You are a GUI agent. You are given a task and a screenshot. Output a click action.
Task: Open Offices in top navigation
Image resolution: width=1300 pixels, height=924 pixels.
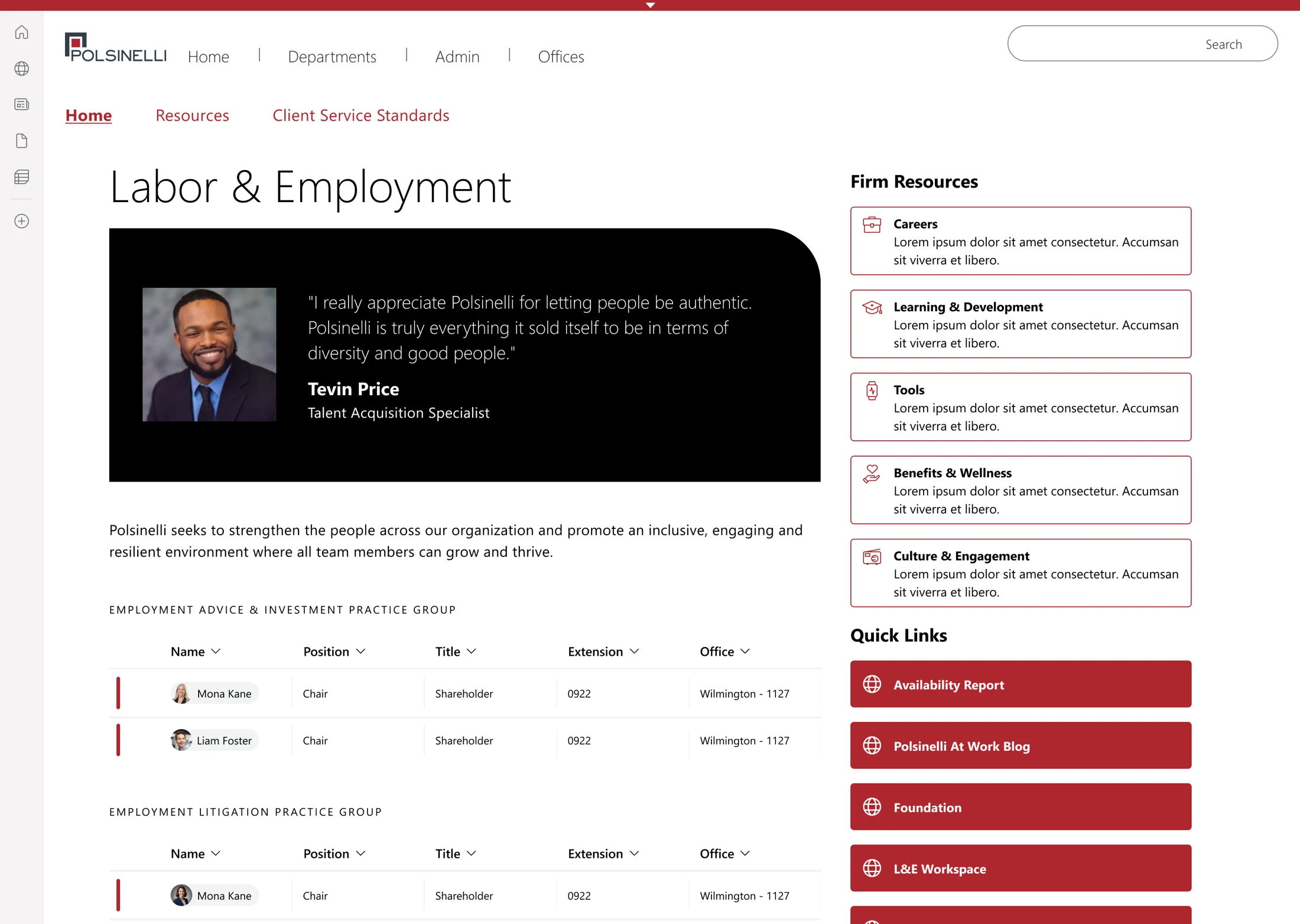[x=561, y=57]
